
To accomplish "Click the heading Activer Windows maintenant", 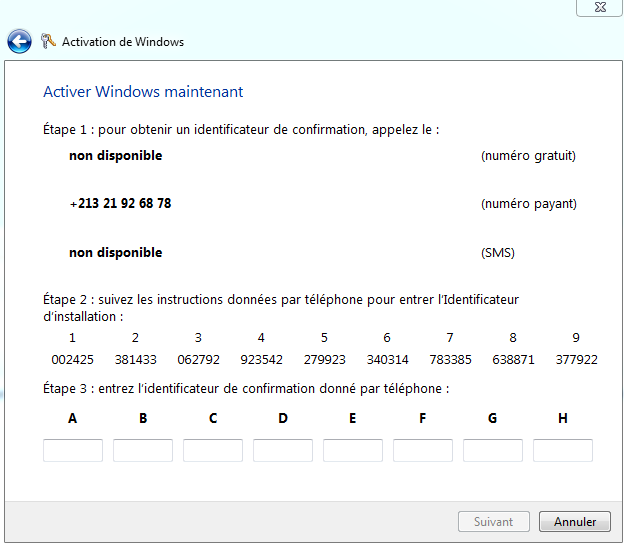I will (x=143, y=92).
